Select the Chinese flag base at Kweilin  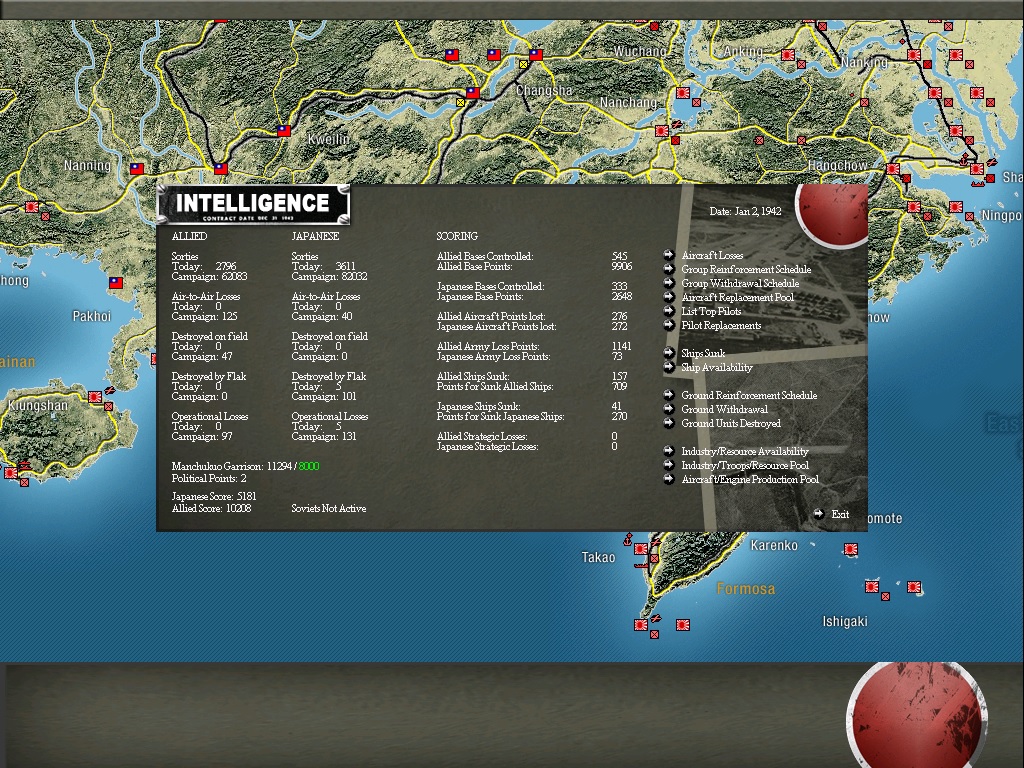pos(284,131)
